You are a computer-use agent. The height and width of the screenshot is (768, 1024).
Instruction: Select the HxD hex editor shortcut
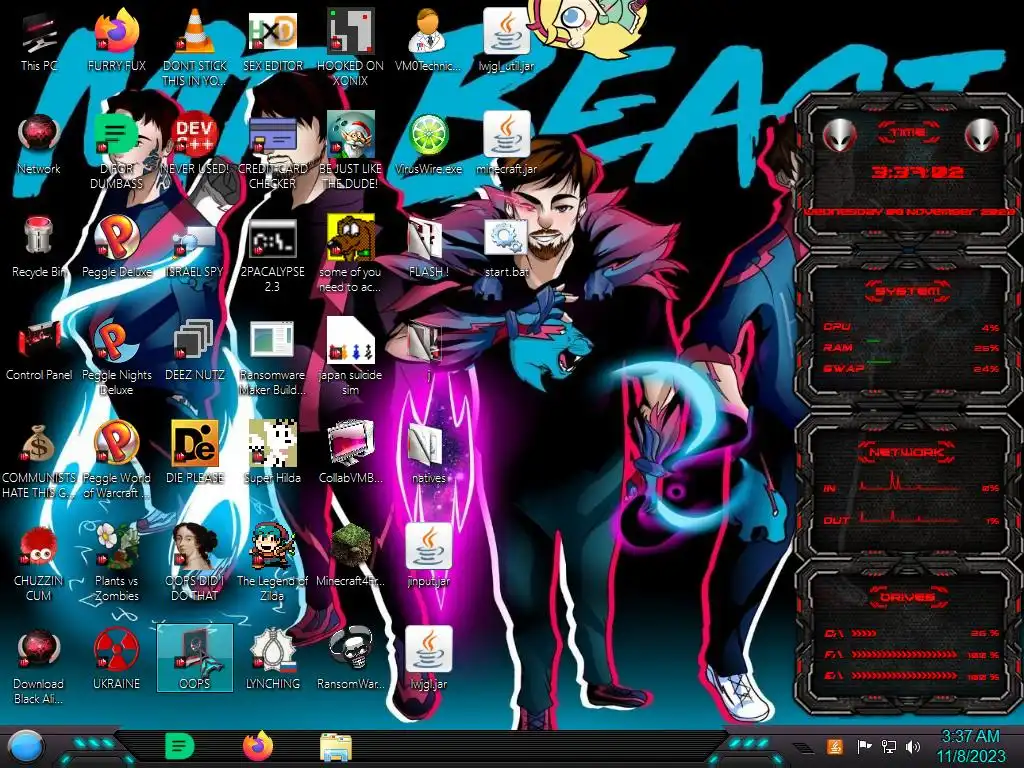272,42
